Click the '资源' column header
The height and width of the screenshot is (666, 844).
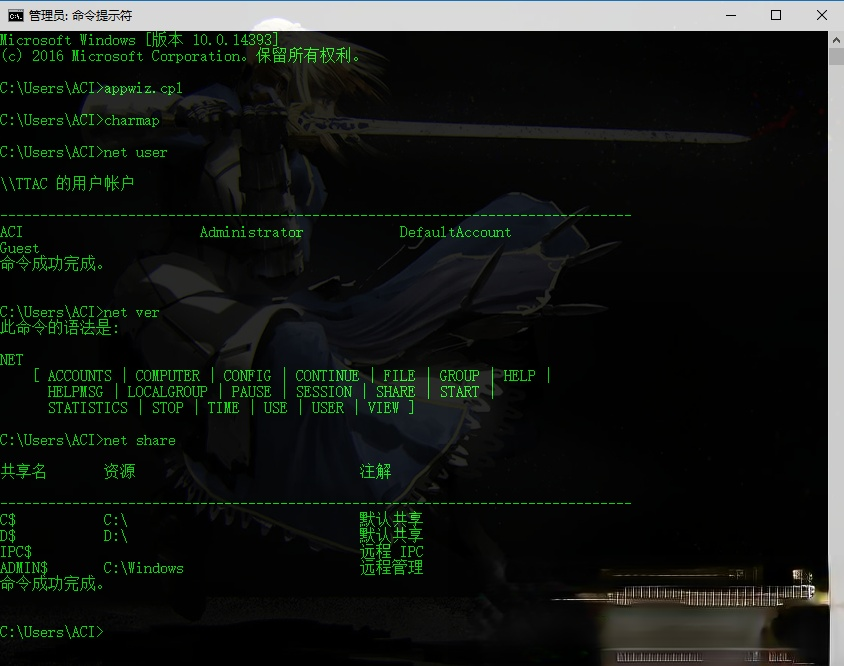(x=119, y=472)
